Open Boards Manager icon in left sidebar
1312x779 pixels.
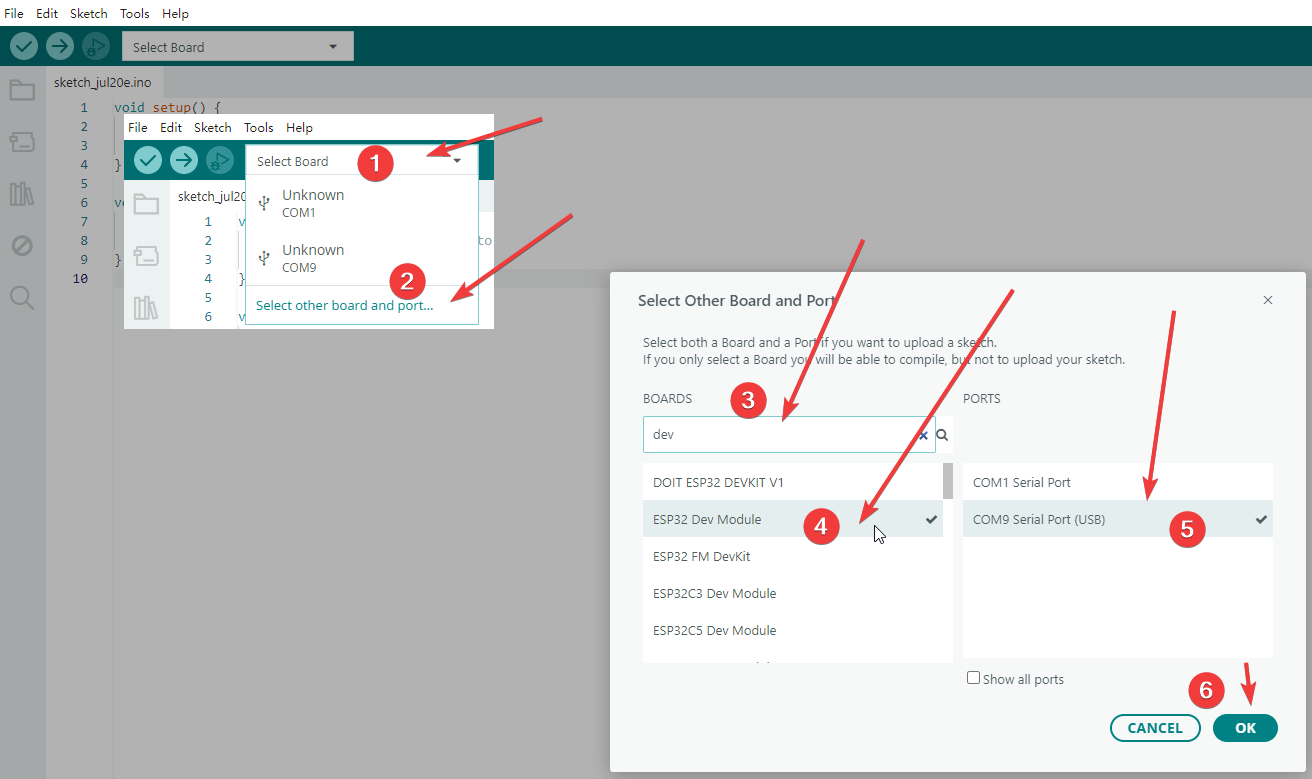22,142
